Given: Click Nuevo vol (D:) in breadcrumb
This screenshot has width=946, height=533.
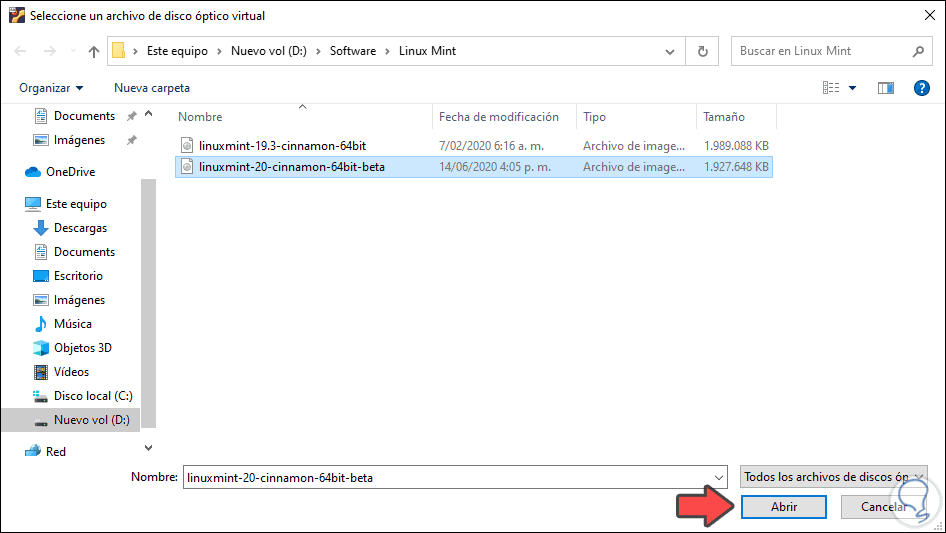Looking at the screenshot, I should [x=268, y=51].
